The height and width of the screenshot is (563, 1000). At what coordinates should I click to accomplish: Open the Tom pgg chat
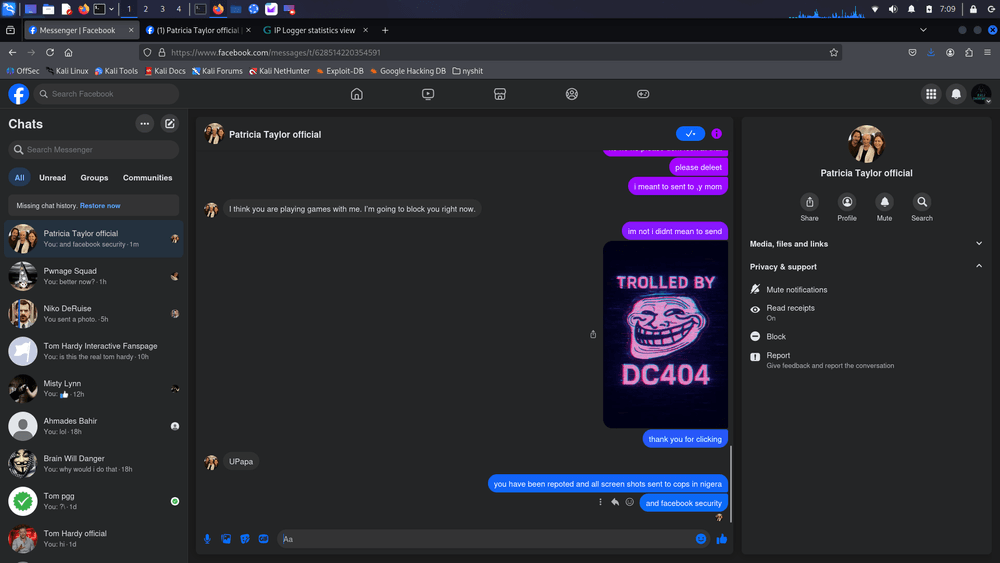[x=94, y=501]
